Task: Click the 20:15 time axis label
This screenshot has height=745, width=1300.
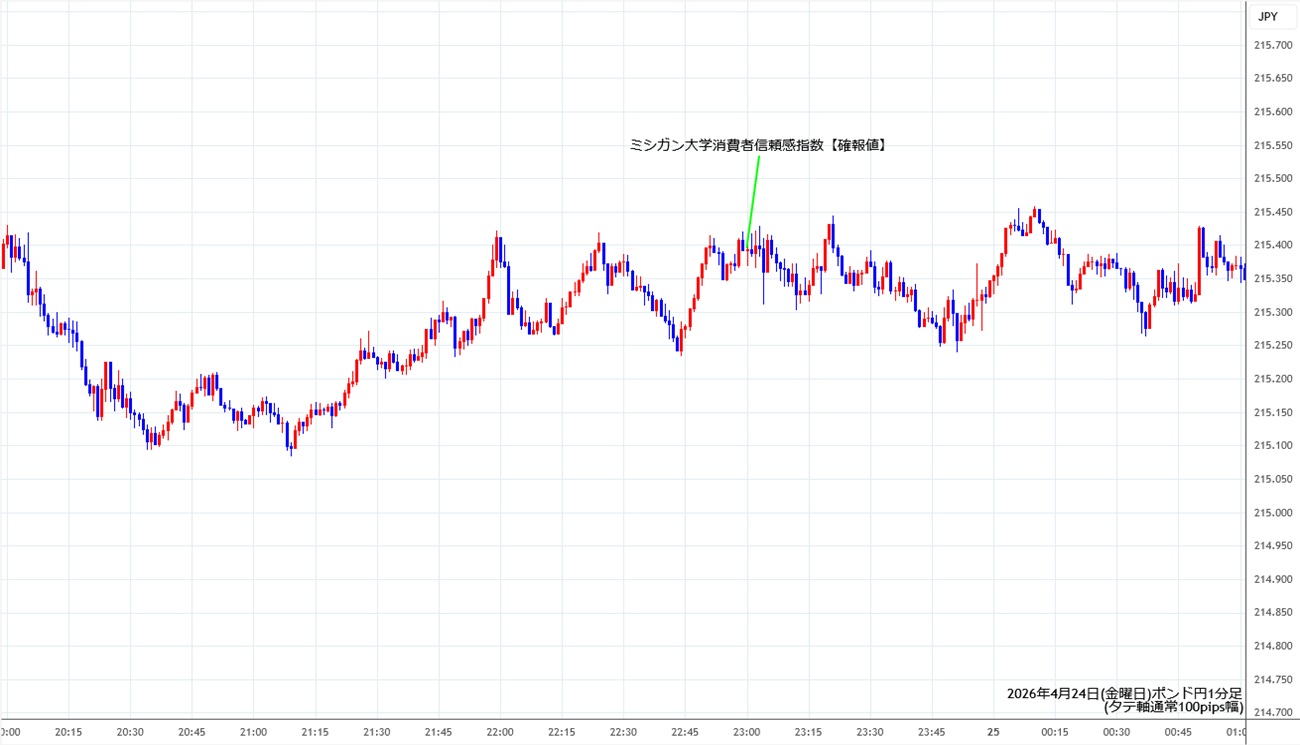Action: coord(68,732)
